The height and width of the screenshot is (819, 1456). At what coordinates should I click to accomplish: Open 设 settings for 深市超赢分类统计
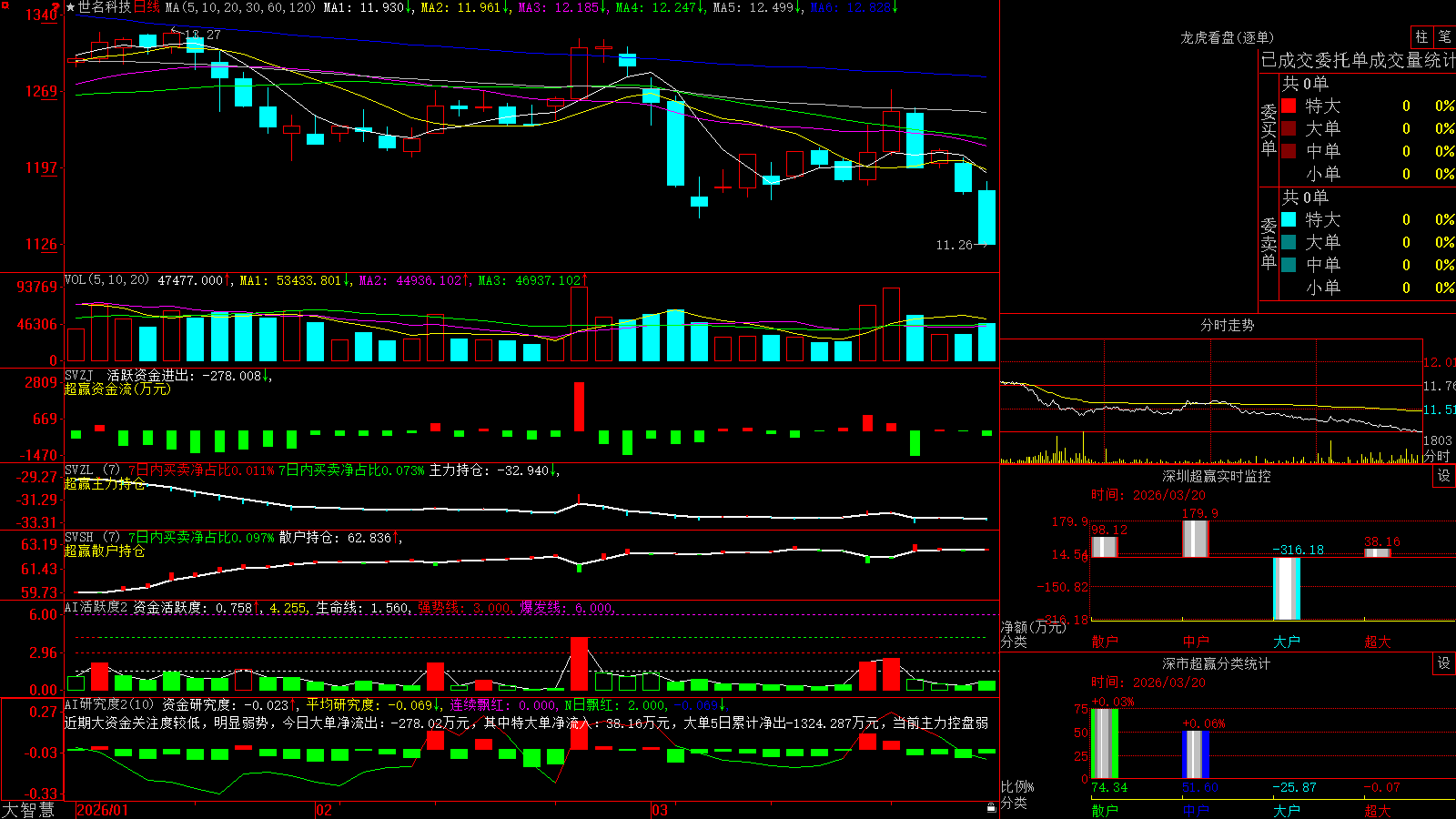pos(1444,663)
